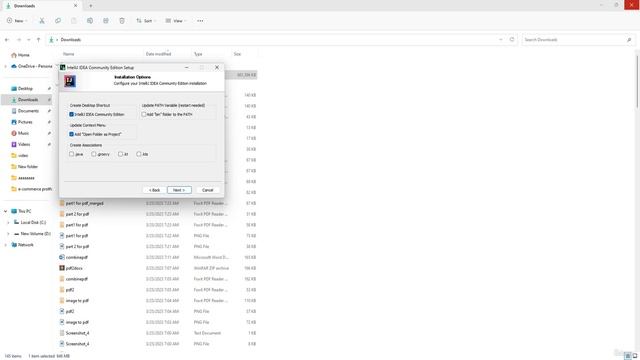The width and height of the screenshot is (640, 360).
Task: Check the .kt association box
Action: (x=120, y=154)
